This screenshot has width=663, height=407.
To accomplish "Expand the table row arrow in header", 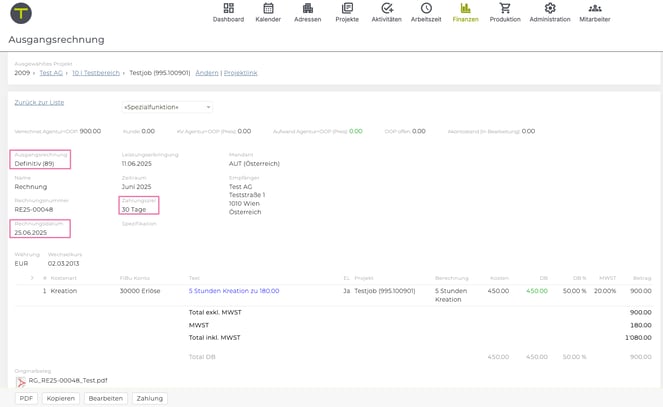I will pyautogui.click(x=32, y=278).
